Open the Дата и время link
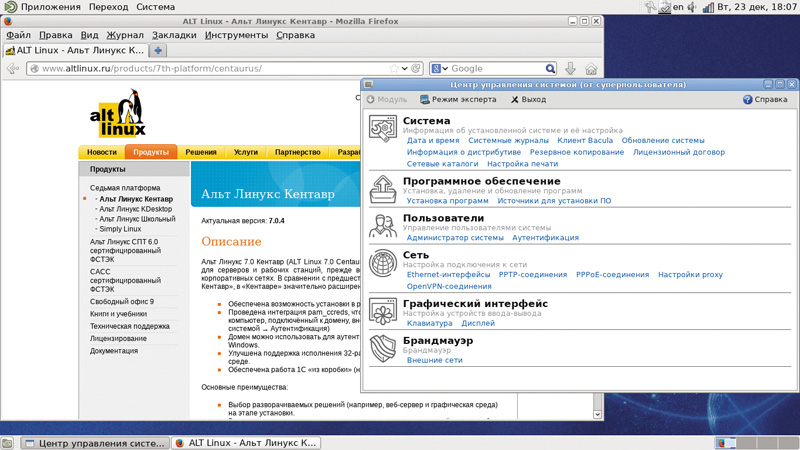The image size is (800, 450). 433,140
